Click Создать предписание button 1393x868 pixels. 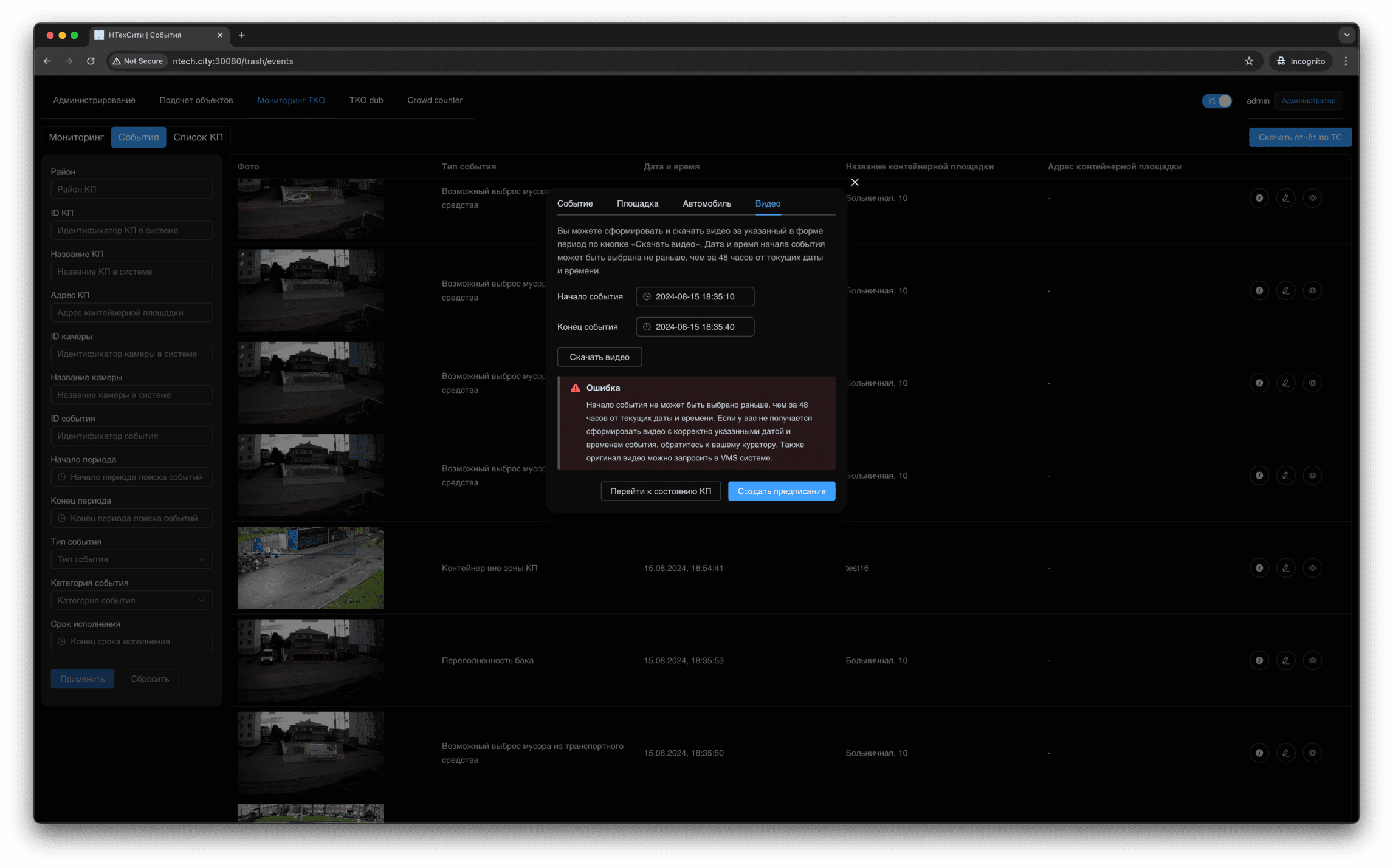781,491
